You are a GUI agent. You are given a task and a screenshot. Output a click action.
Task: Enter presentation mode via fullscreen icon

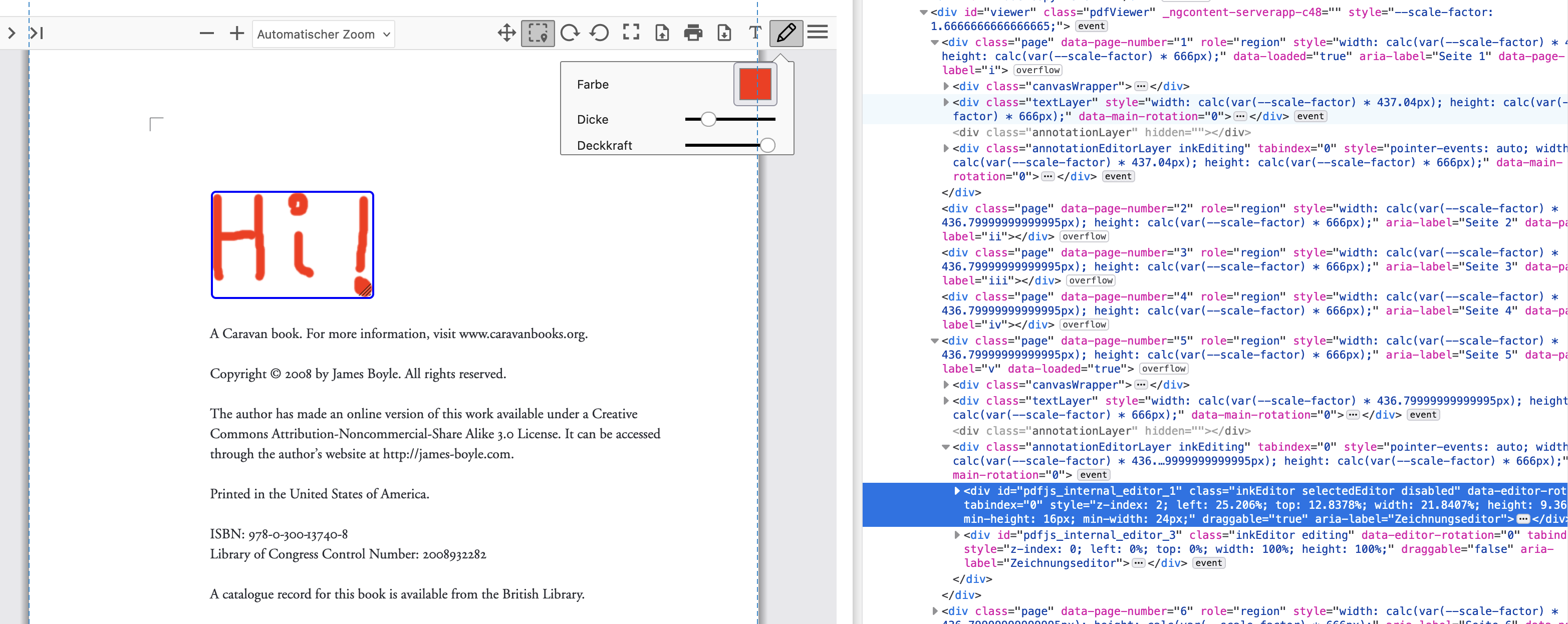631,34
